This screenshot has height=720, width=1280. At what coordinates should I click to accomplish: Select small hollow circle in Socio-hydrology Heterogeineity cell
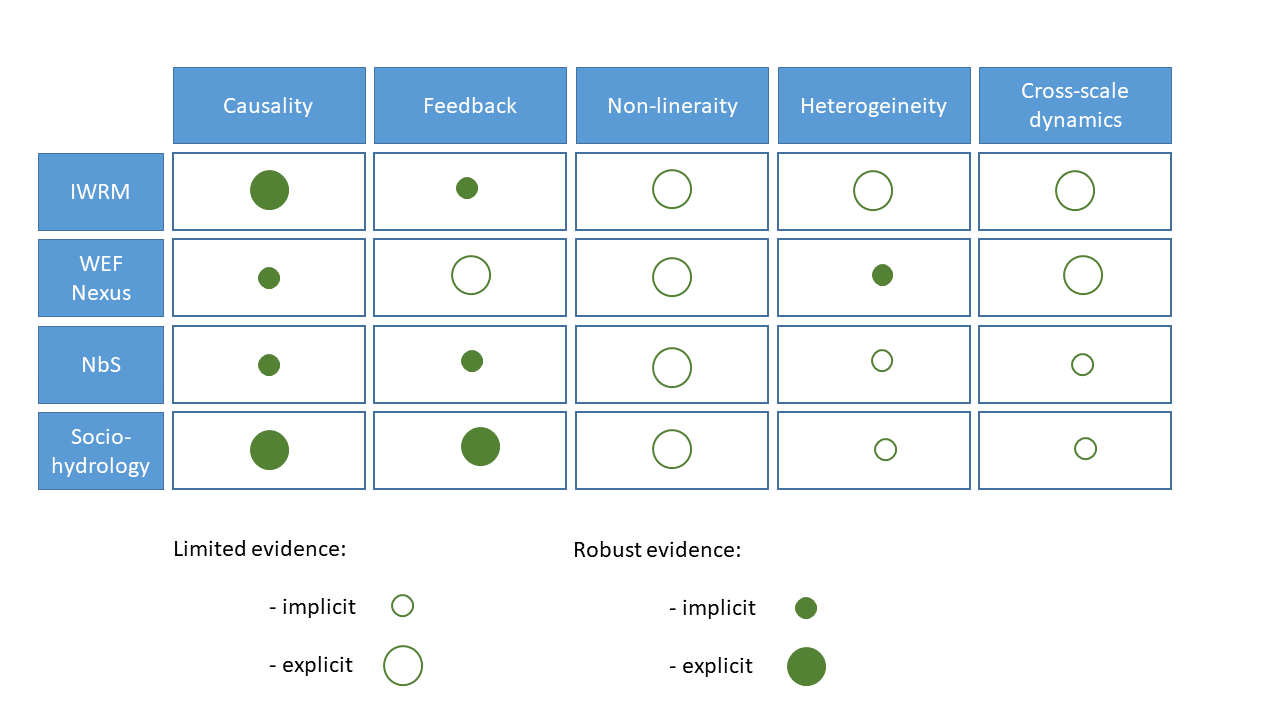click(x=885, y=450)
